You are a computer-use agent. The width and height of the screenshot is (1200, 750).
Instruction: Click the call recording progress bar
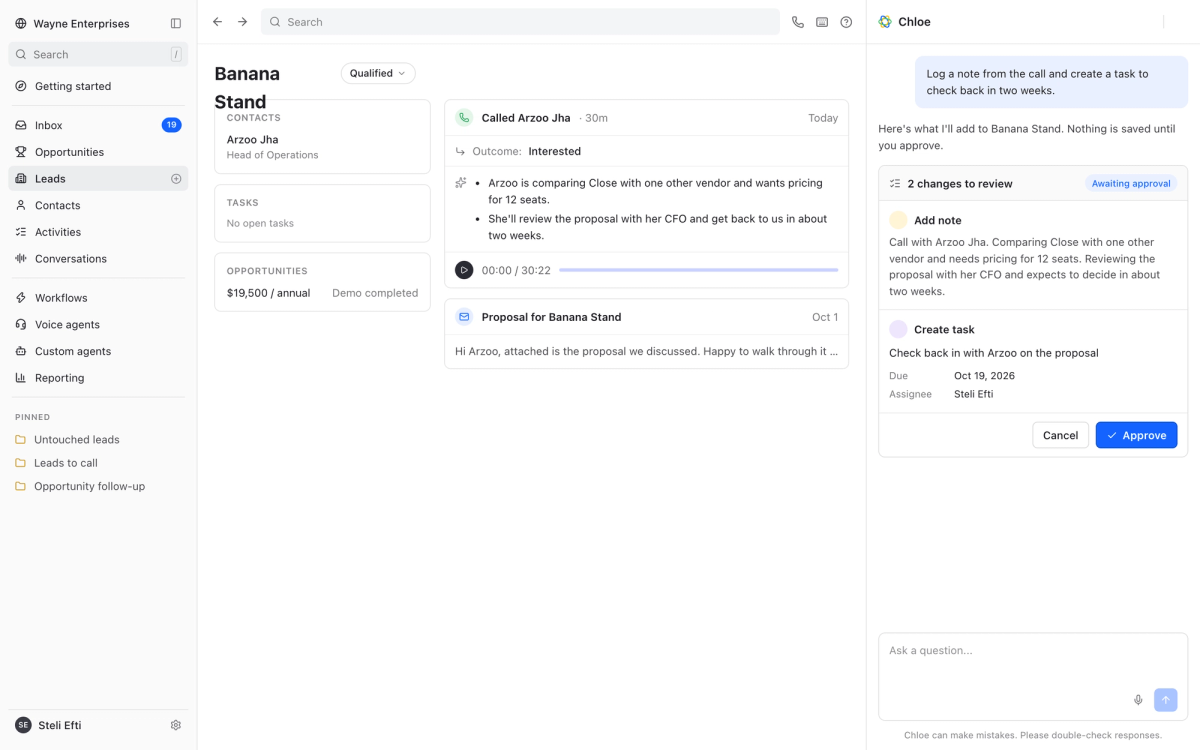pos(698,270)
